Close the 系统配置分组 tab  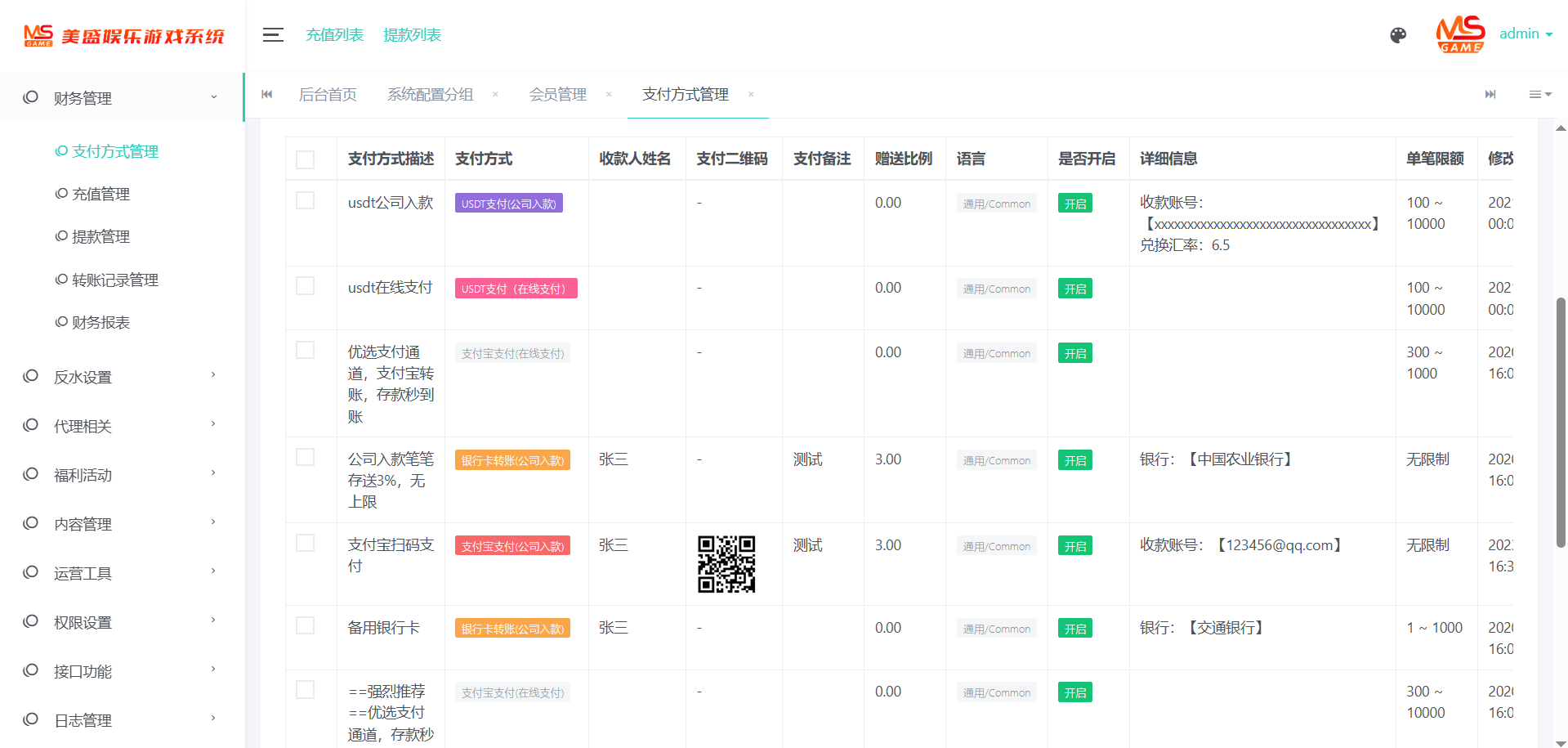495,95
